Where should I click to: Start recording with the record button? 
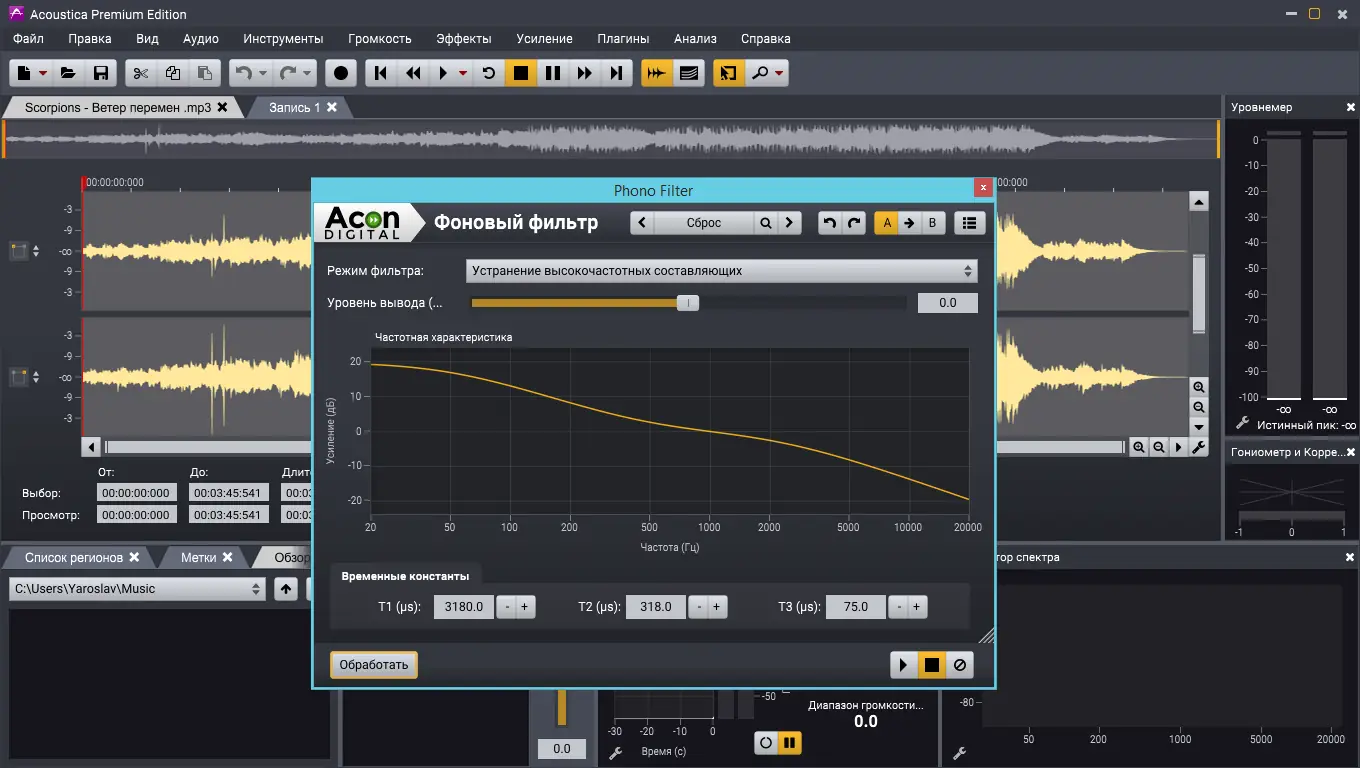341,73
